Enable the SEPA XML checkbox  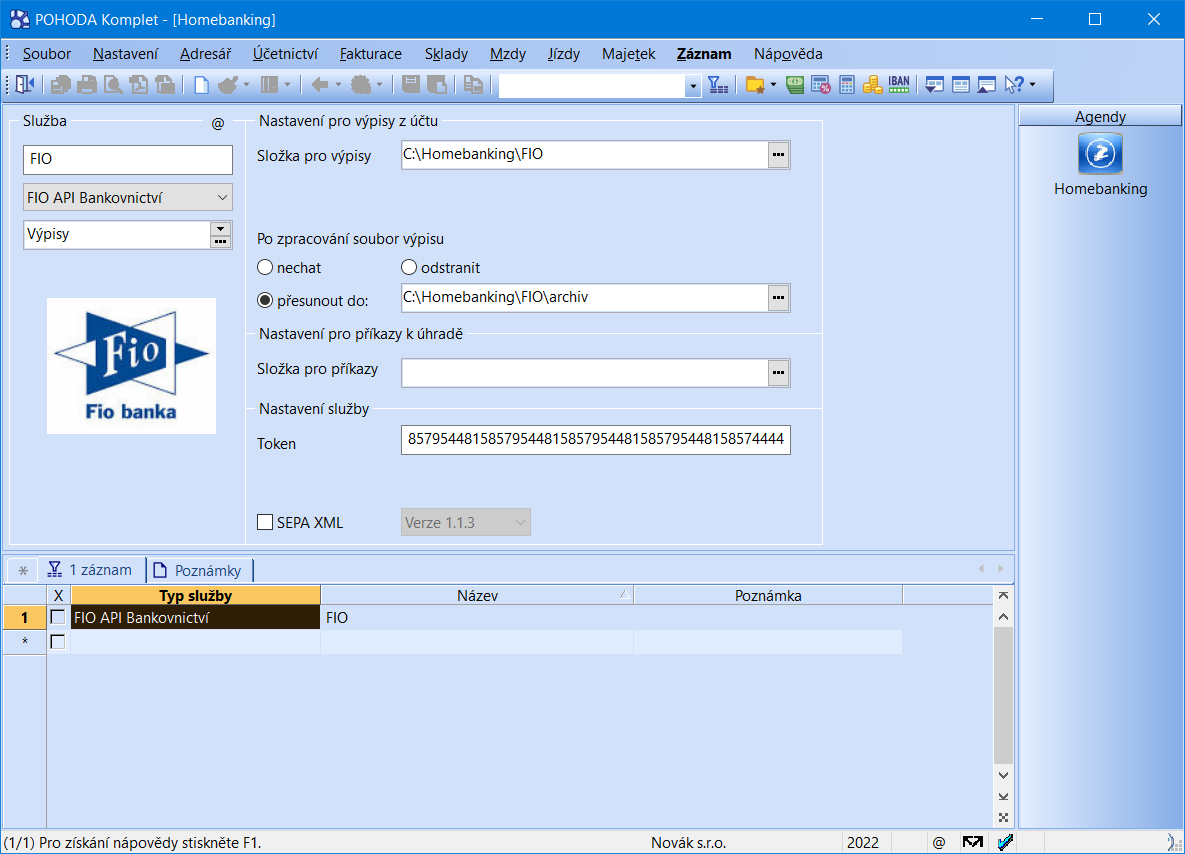[265, 522]
